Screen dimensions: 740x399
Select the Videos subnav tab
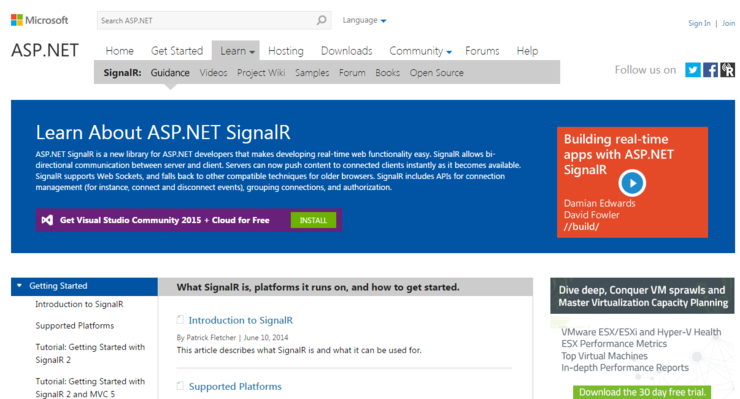(x=213, y=73)
